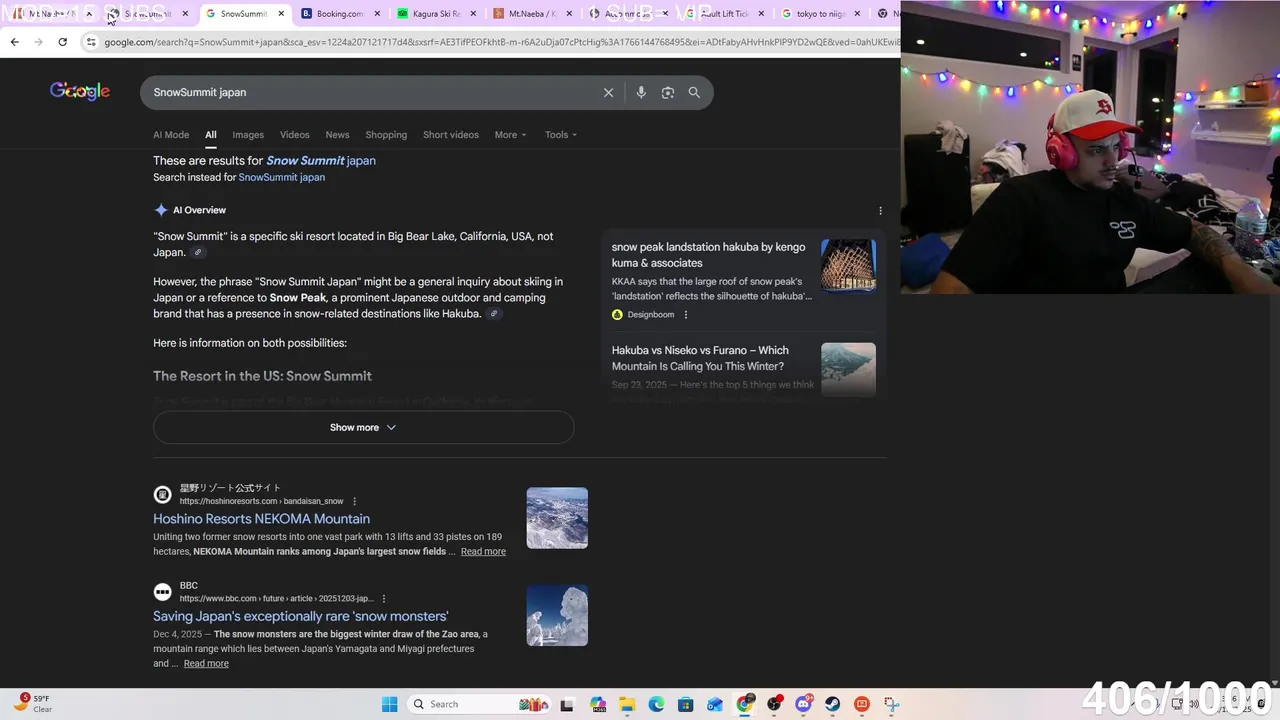Open Microsoft Store from the taskbar
1280x720 pixels.
(x=685, y=704)
